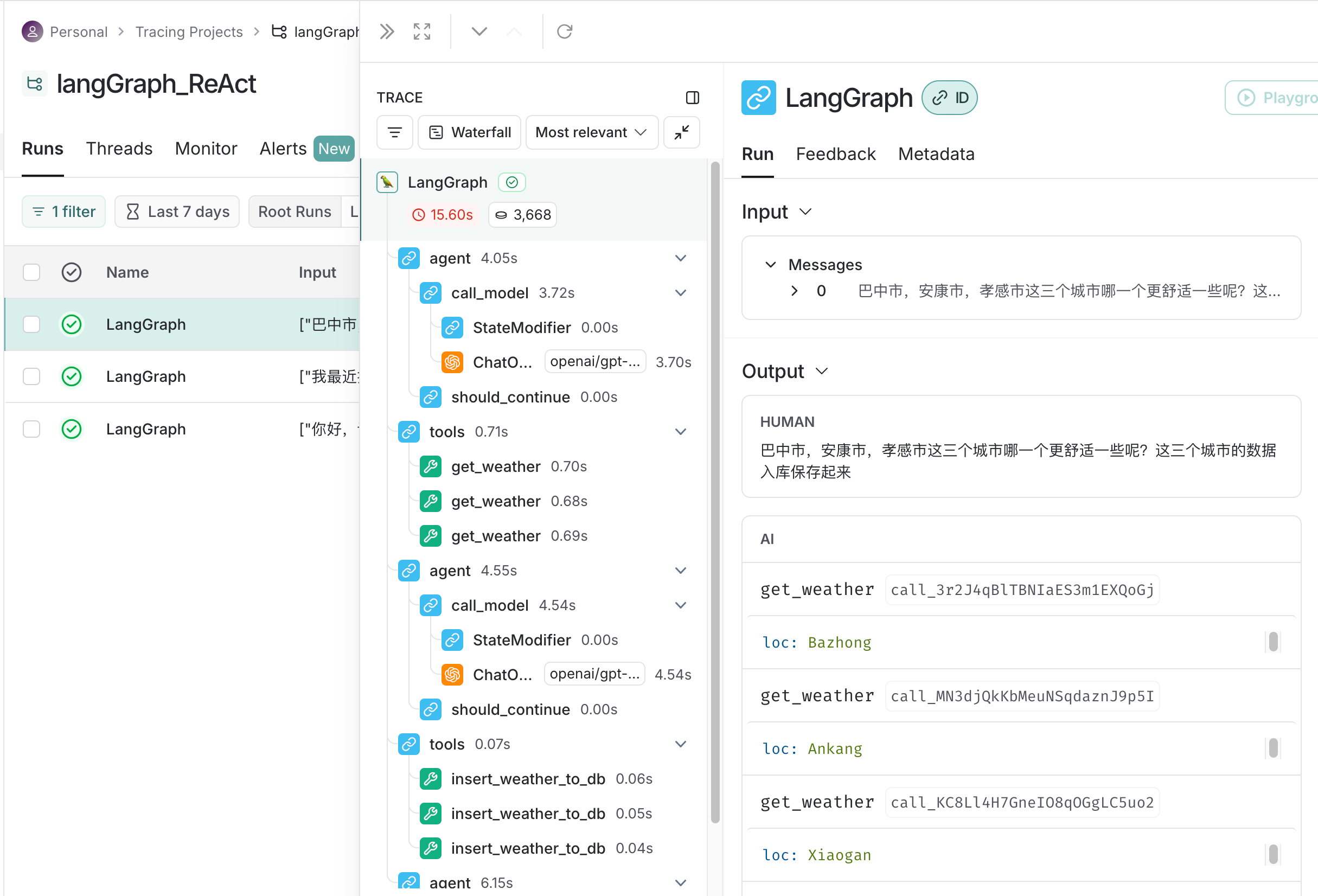Screen dimensions: 1318x896
Task: Open the Metadata tab
Action: 936,154
